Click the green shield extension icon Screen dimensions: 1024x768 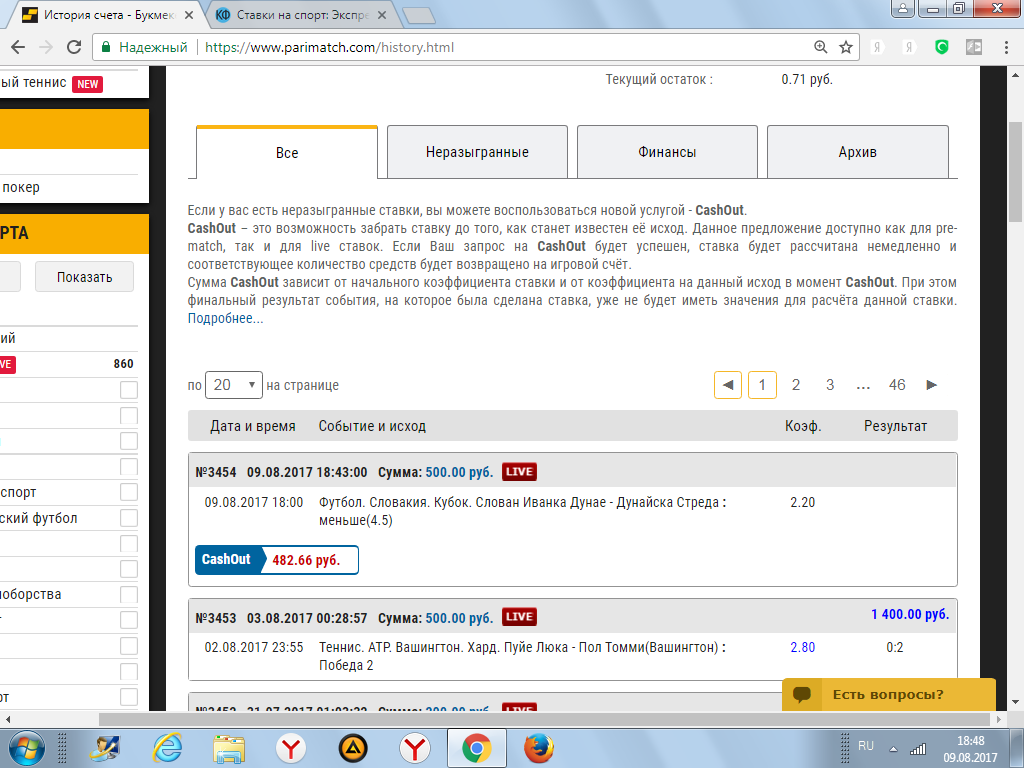tap(941, 47)
